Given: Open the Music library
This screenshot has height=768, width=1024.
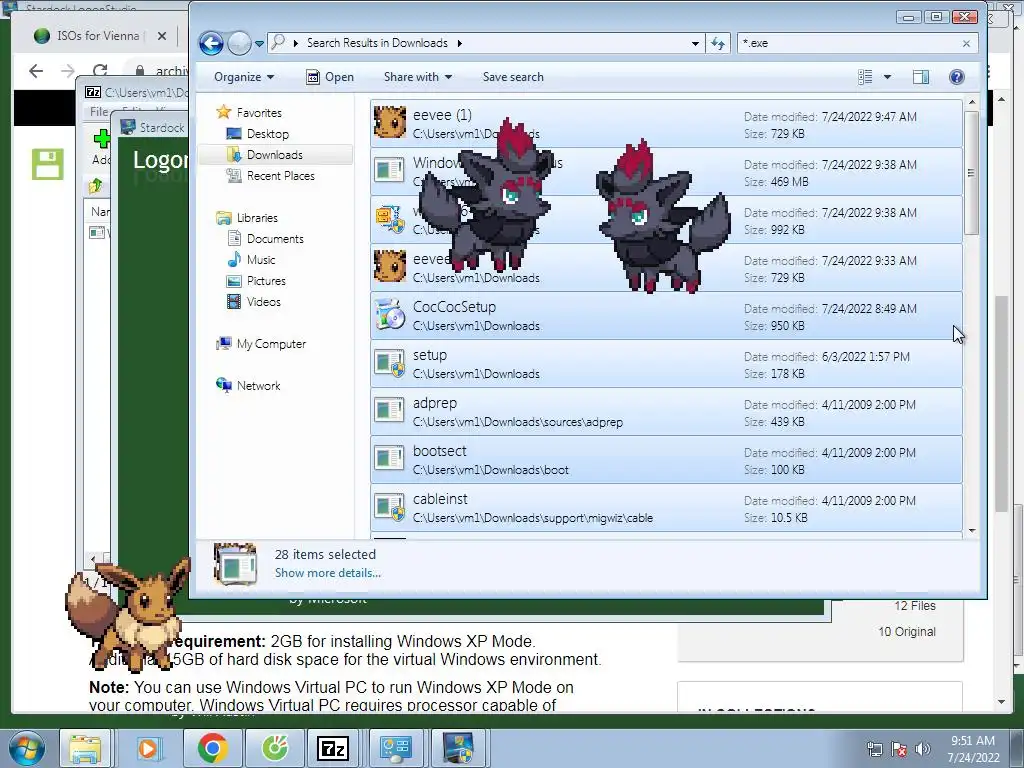Looking at the screenshot, I should click(261, 259).
